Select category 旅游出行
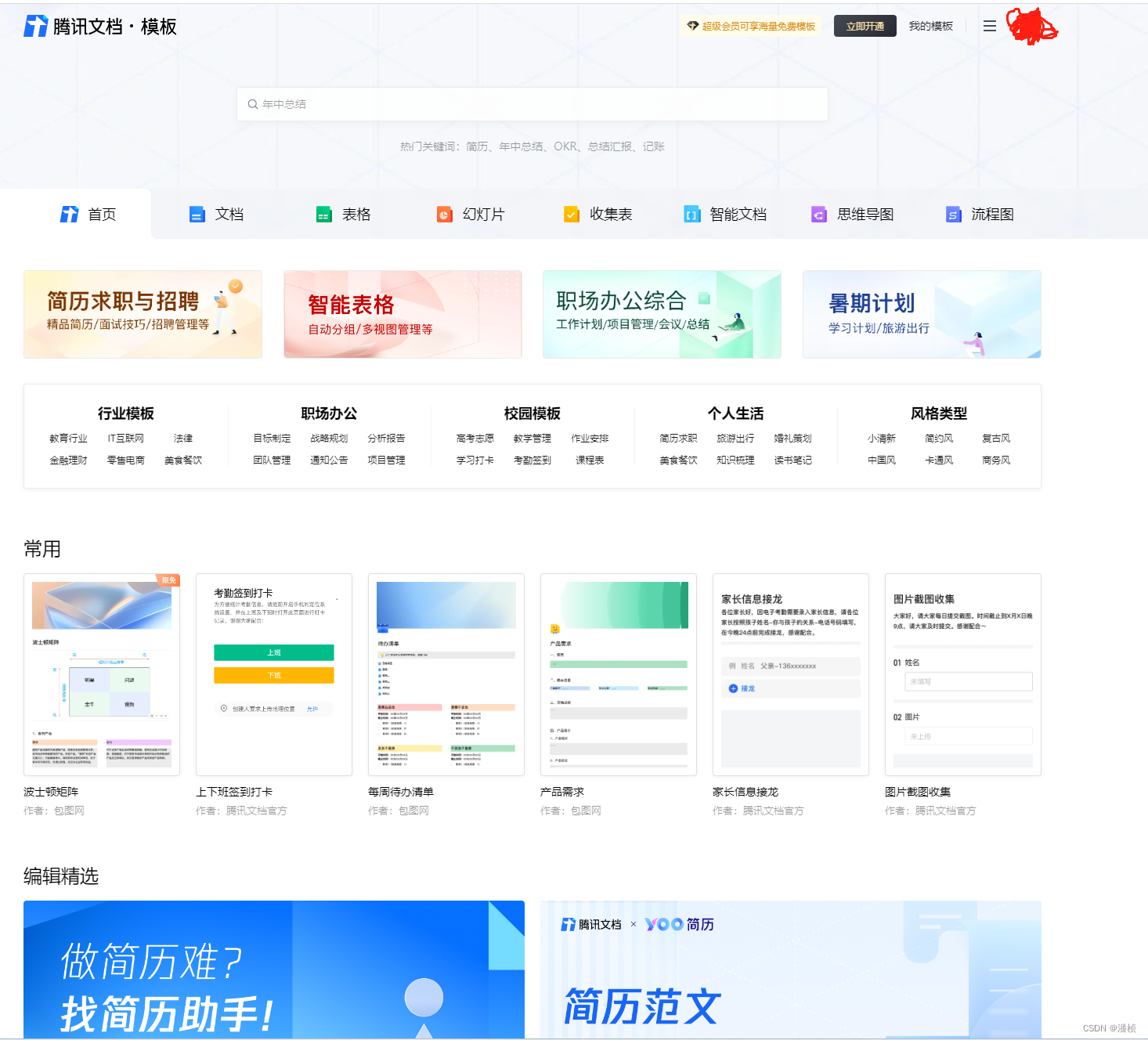This screenshot has height=1040, width=1148. [736, 439]
